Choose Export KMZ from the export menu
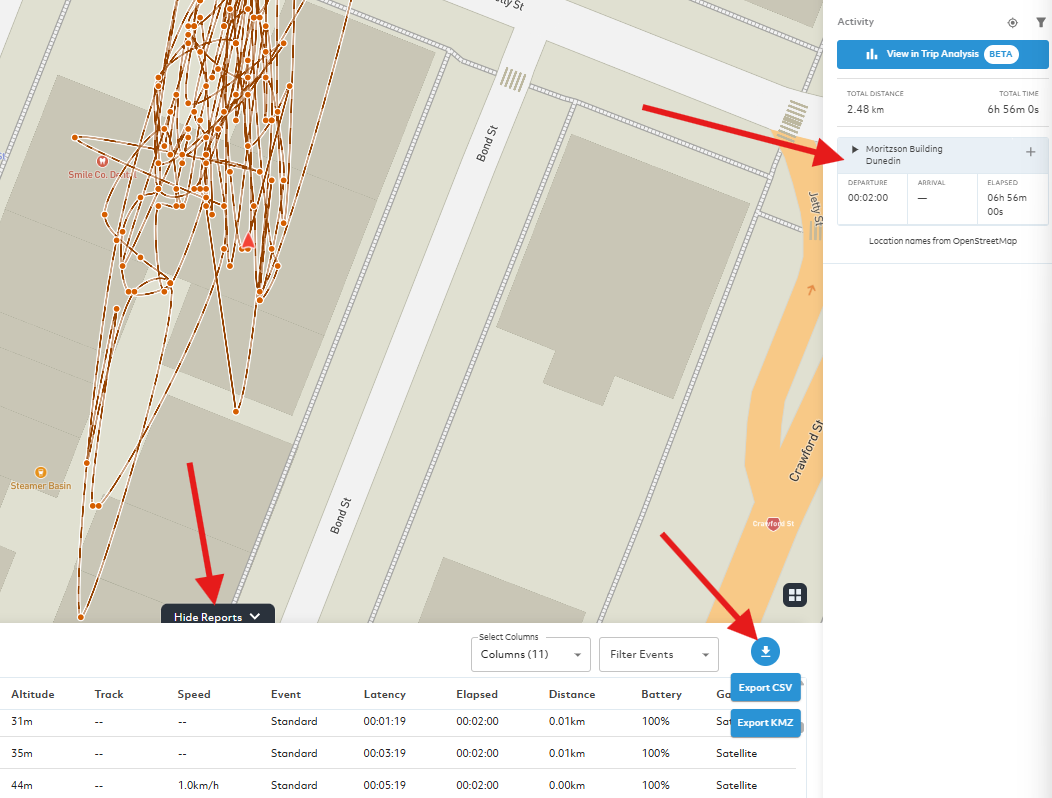1052x798 pixels. pos(767,723)
